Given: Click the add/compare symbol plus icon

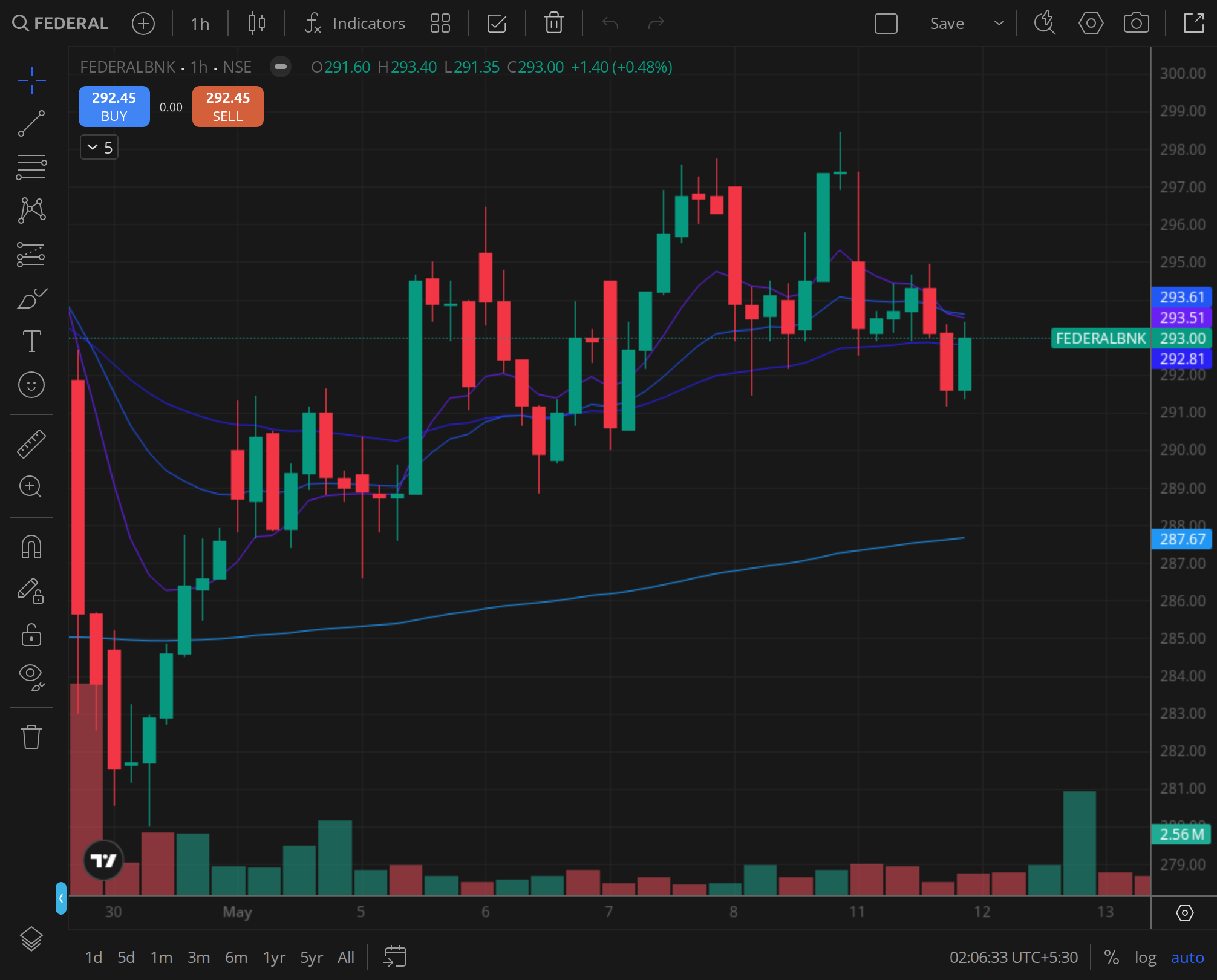Looking at the screenshot, I should 143,24.
